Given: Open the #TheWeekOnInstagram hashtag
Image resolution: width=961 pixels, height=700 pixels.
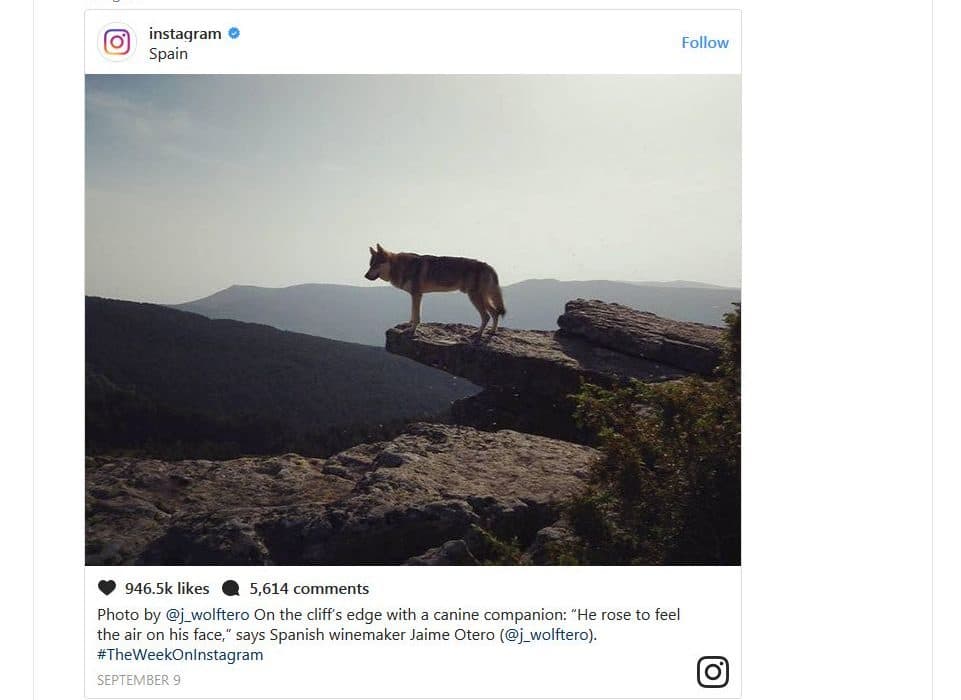Looking at the screenshot, I should pos(180,655).
